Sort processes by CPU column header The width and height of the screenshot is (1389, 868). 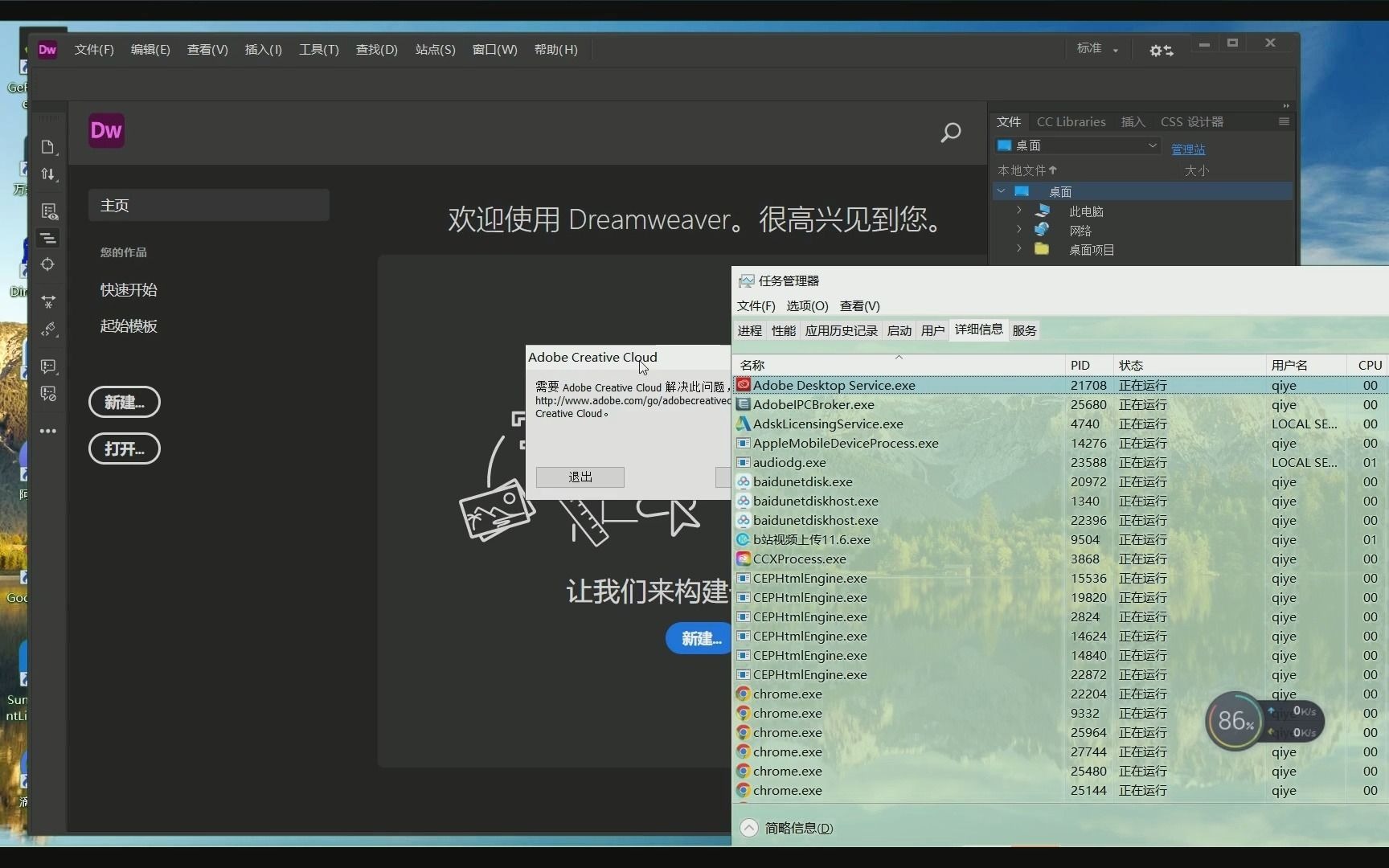click(1369, 365)
